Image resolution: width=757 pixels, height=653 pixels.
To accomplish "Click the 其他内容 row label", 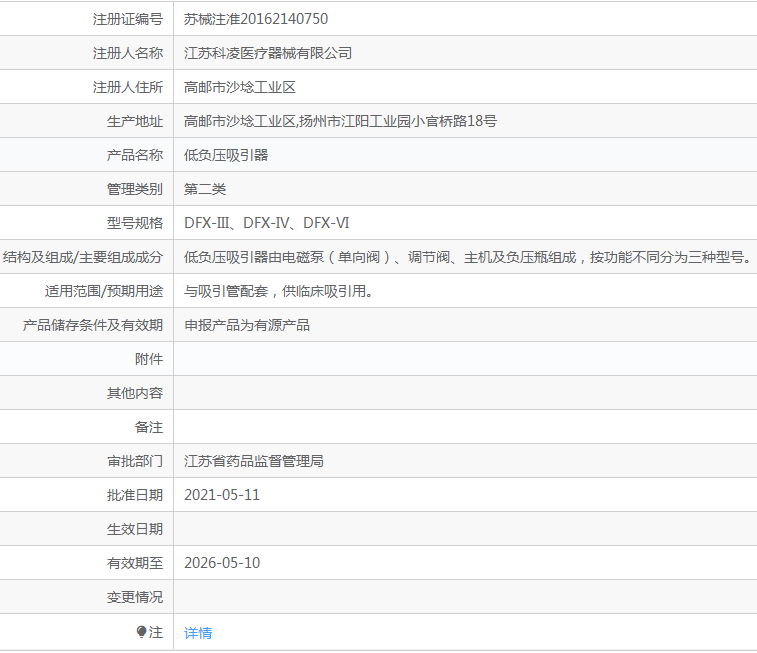I will 134,393.
